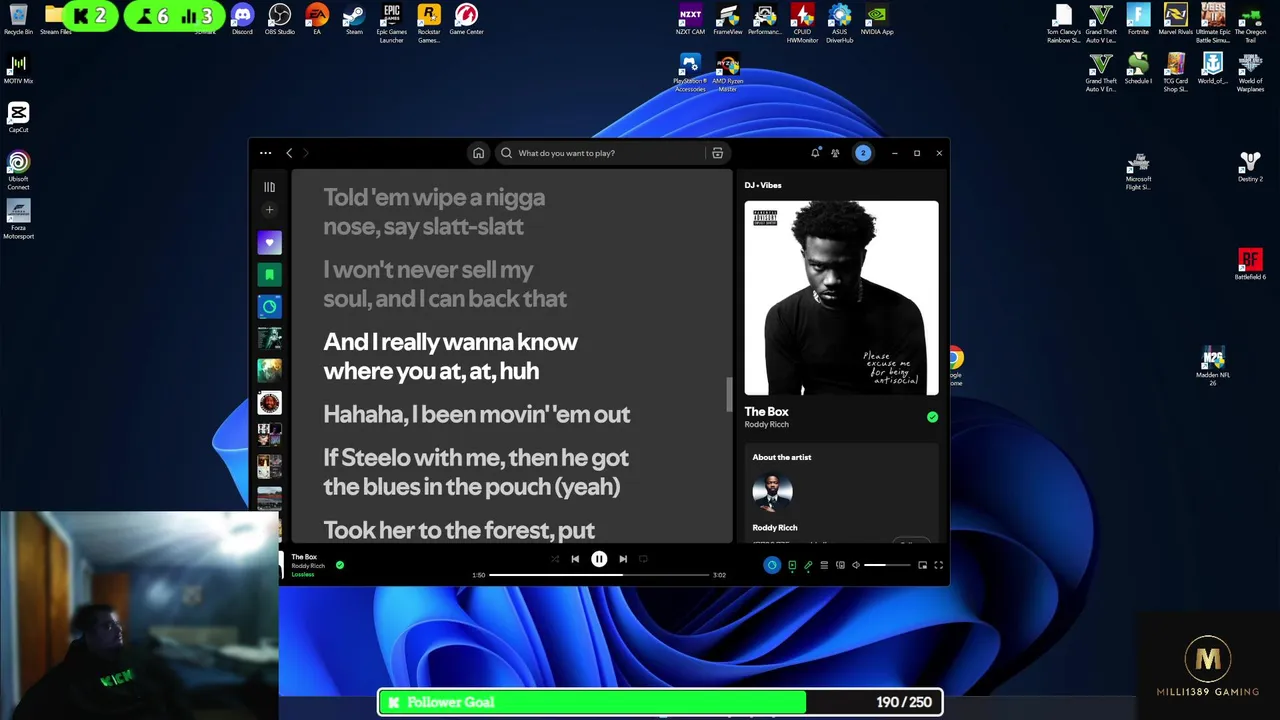Click the blue DJ circle in player bar
The height and width of the screenshot is (720, 1280).
click(772, 565)
